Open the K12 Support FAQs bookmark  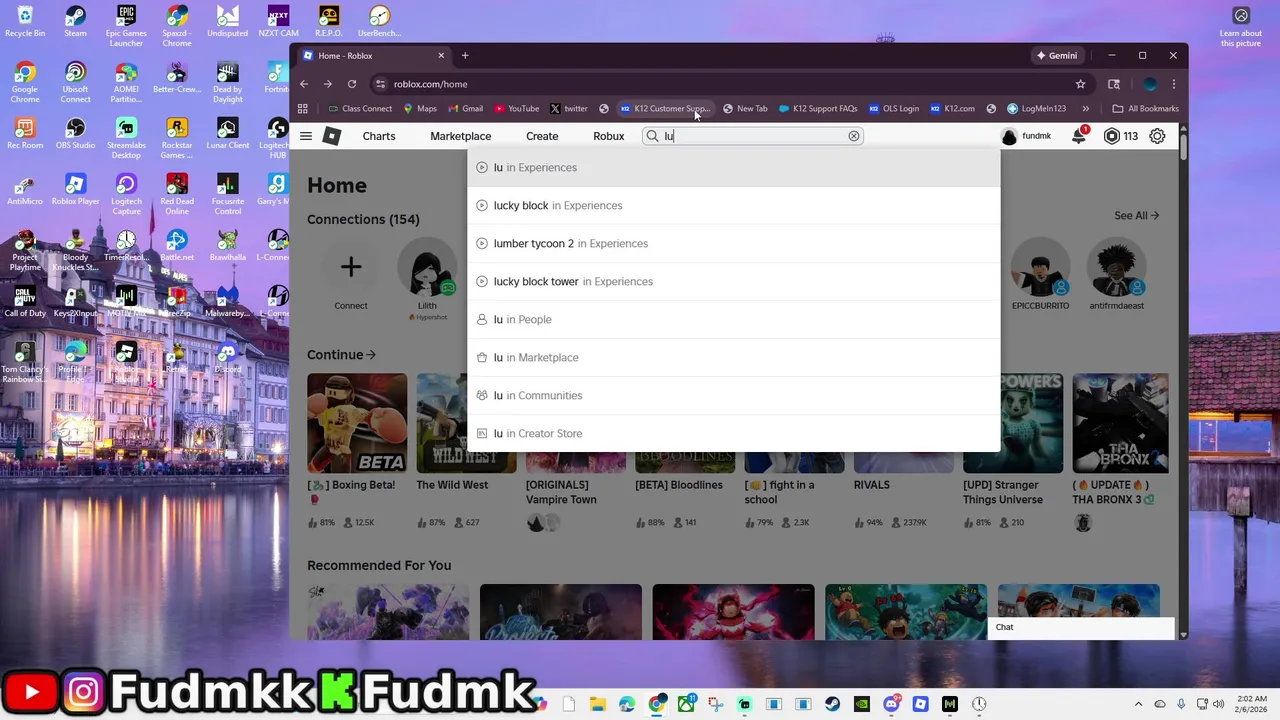[818, 108]
